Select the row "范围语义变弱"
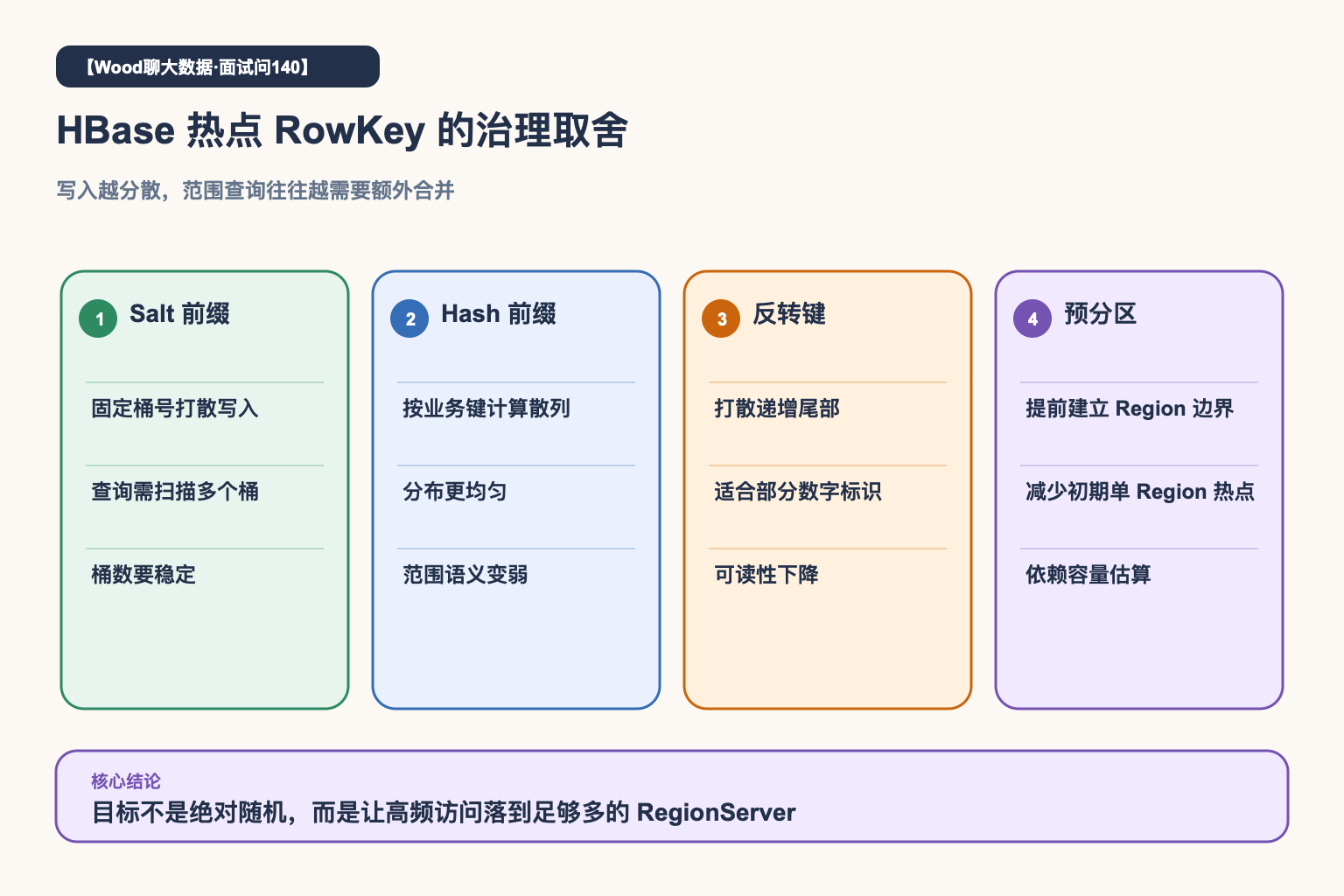This screenshot has width=1344, height=896. click(x=465, y=575)
